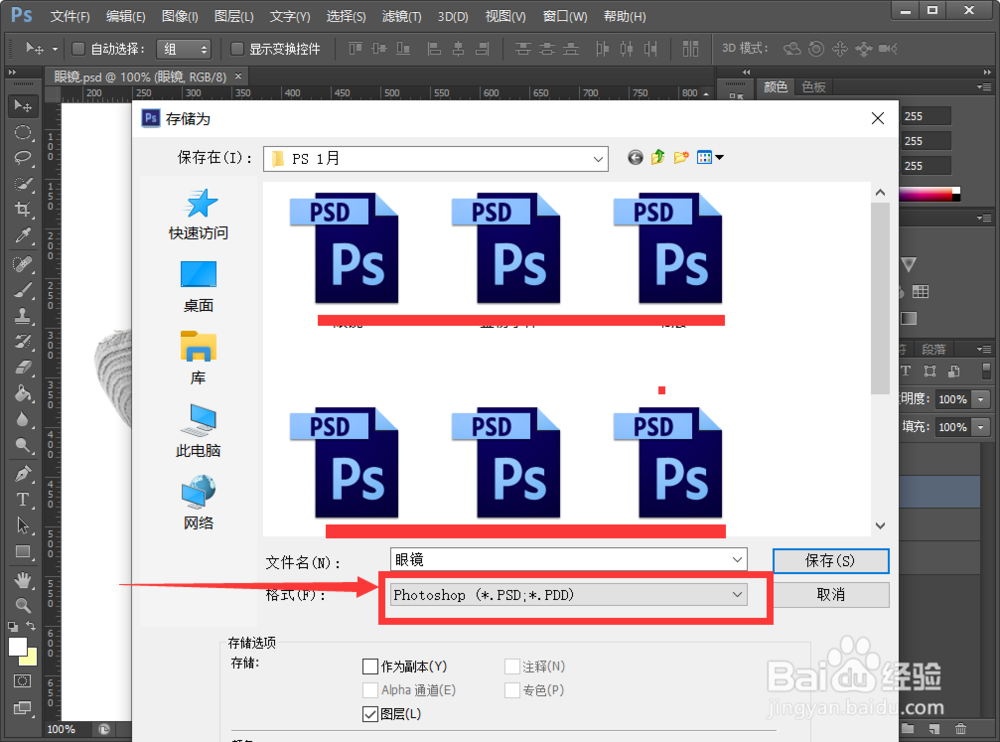The width and height of the screenshot is (1000, 742).
Task: Close the 存储为 save-as dialog
Action: [878, 118]
